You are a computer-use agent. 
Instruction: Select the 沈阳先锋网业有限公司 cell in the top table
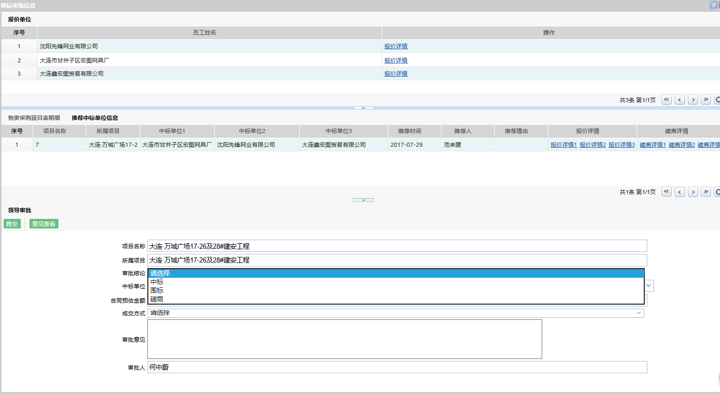pos(209,46)
